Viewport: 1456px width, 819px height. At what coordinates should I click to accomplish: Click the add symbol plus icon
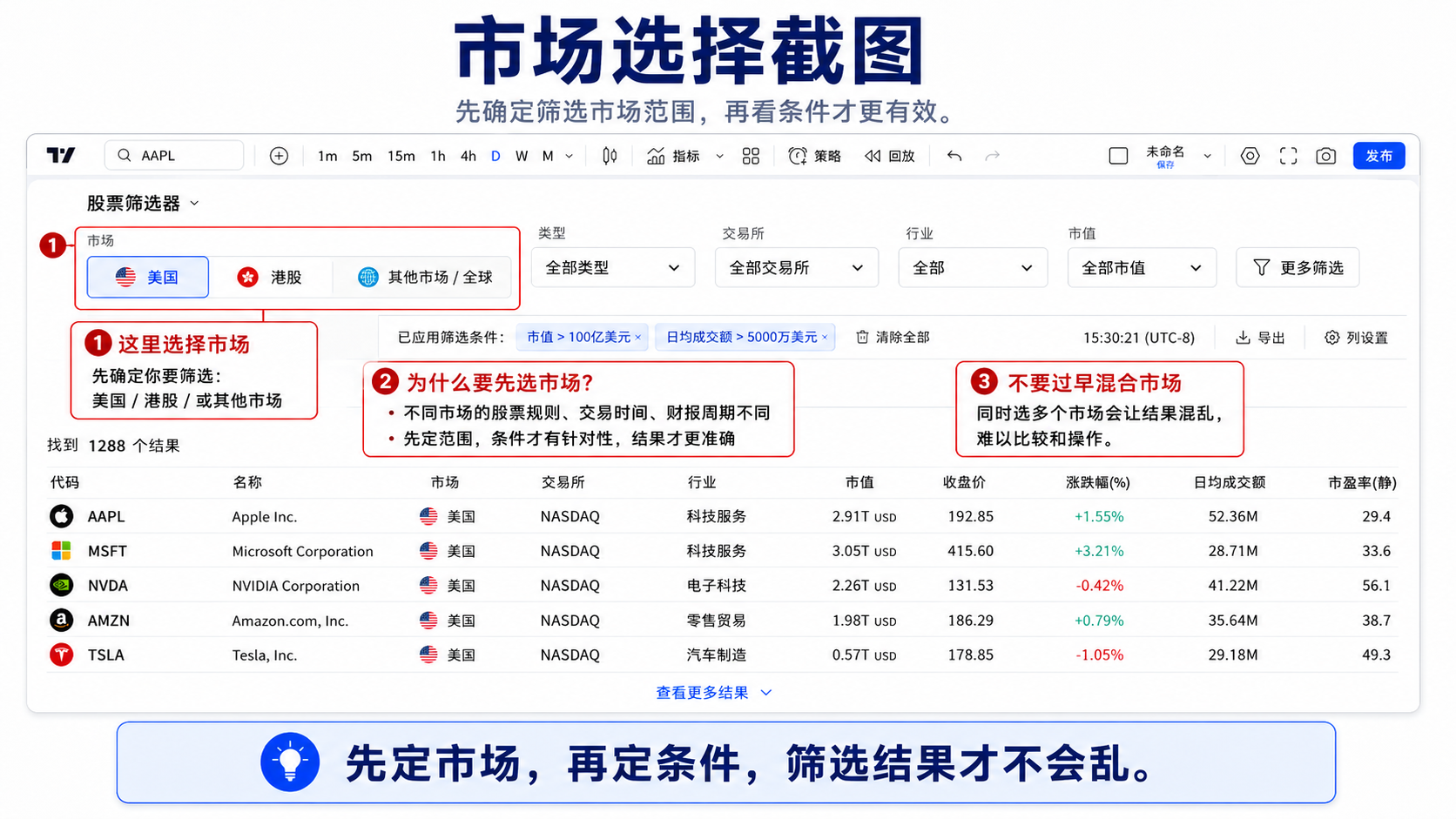279,156
